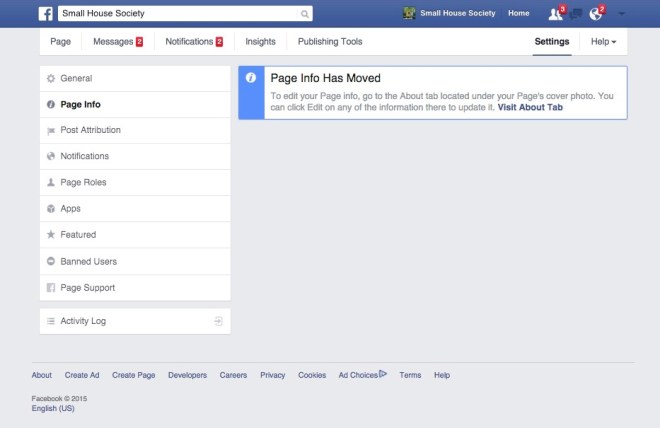Click the Facebook logo icon
660x428 pixels.
pos(45,13)
